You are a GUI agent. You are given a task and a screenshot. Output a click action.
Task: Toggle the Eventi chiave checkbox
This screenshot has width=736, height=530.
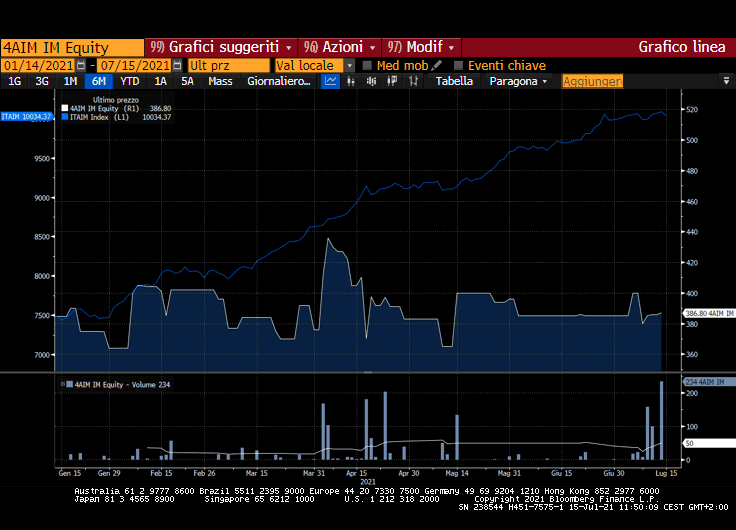pos(458,65)
